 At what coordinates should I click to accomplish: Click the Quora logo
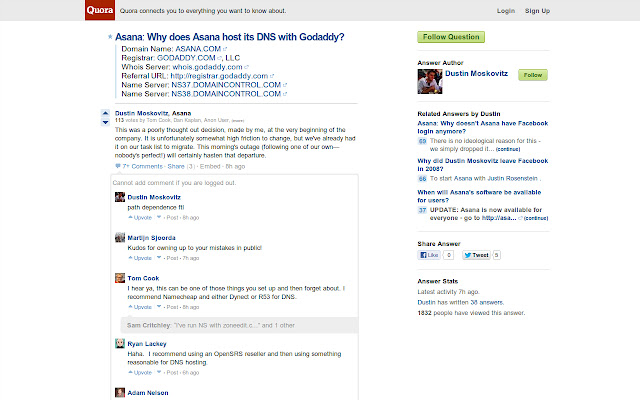click(x=100, y=10)
